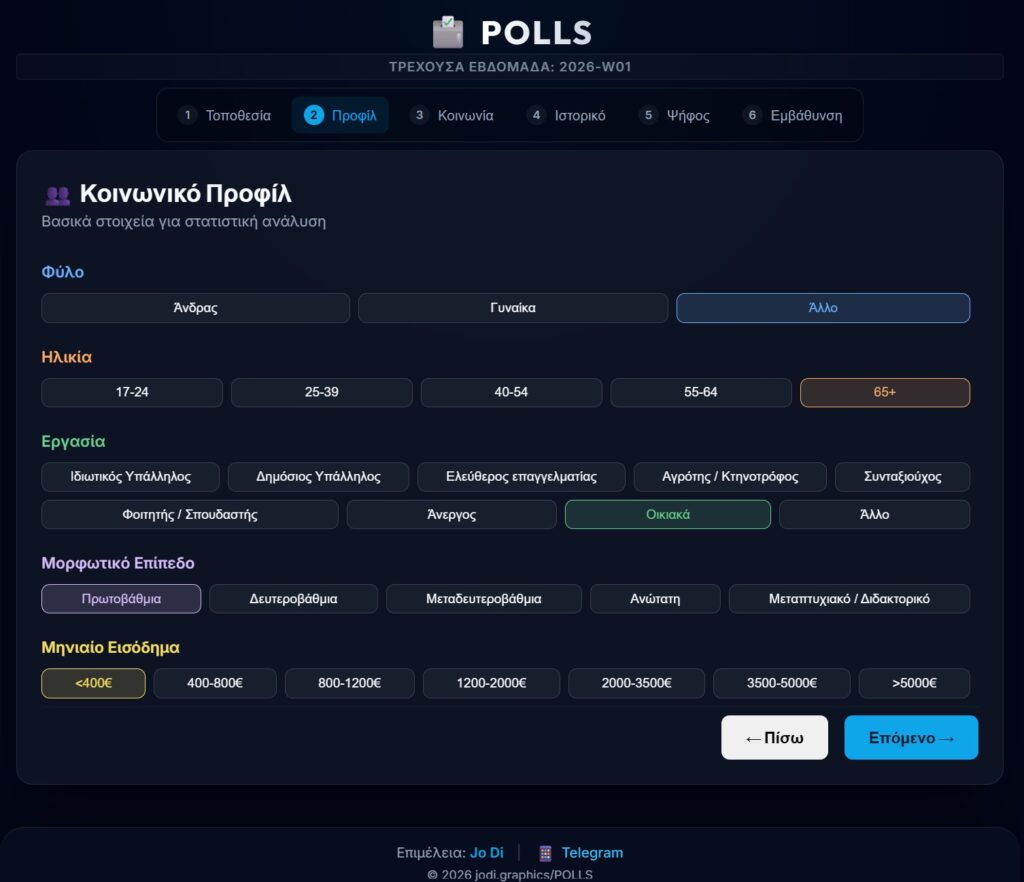Select Μεταπτυχιακό / Διδακτορικό education level
The image size is (1024, 882).
pyautogui.click(x=849, y=599)
